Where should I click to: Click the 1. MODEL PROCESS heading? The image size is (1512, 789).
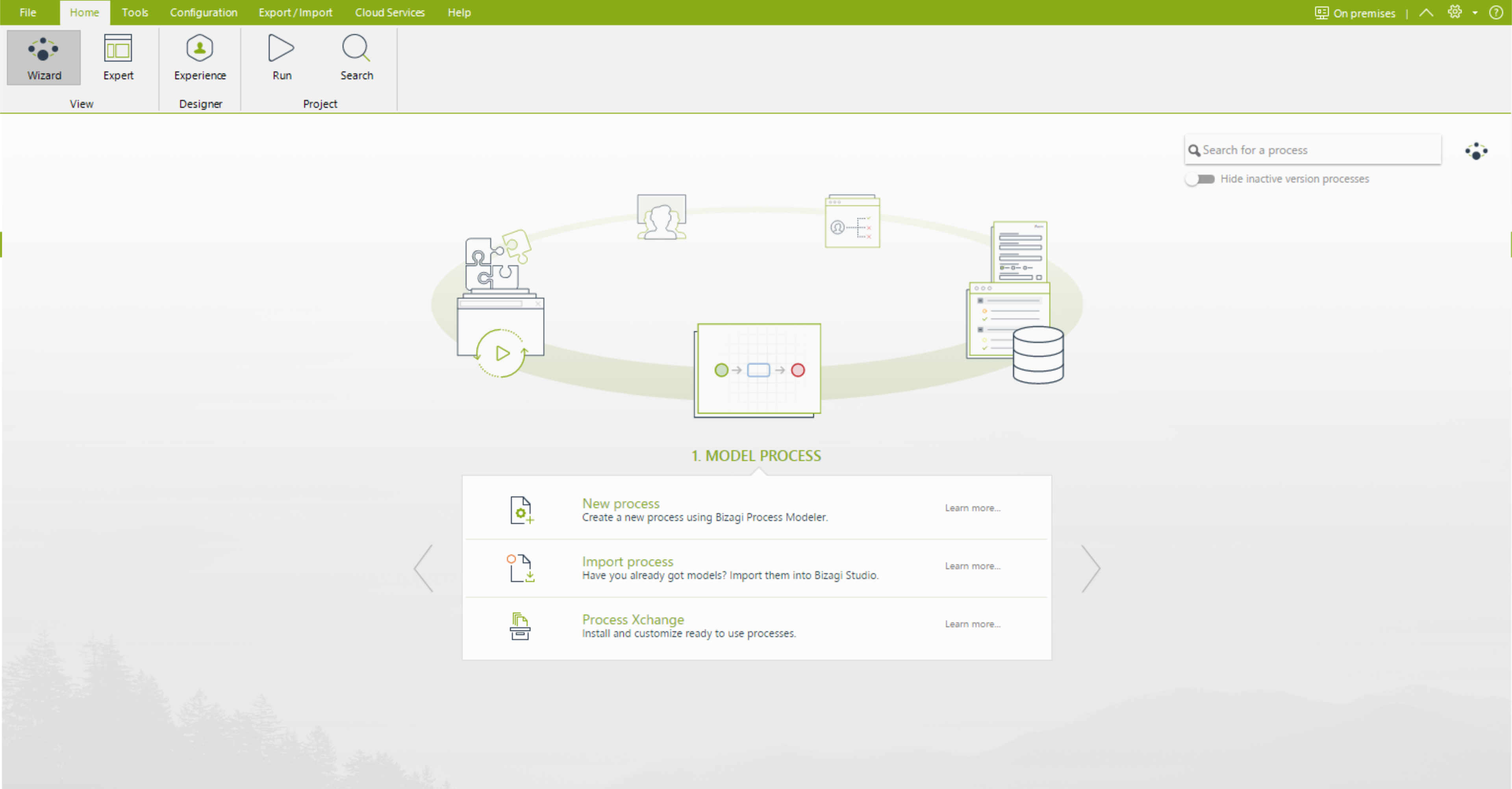[756, 456]
